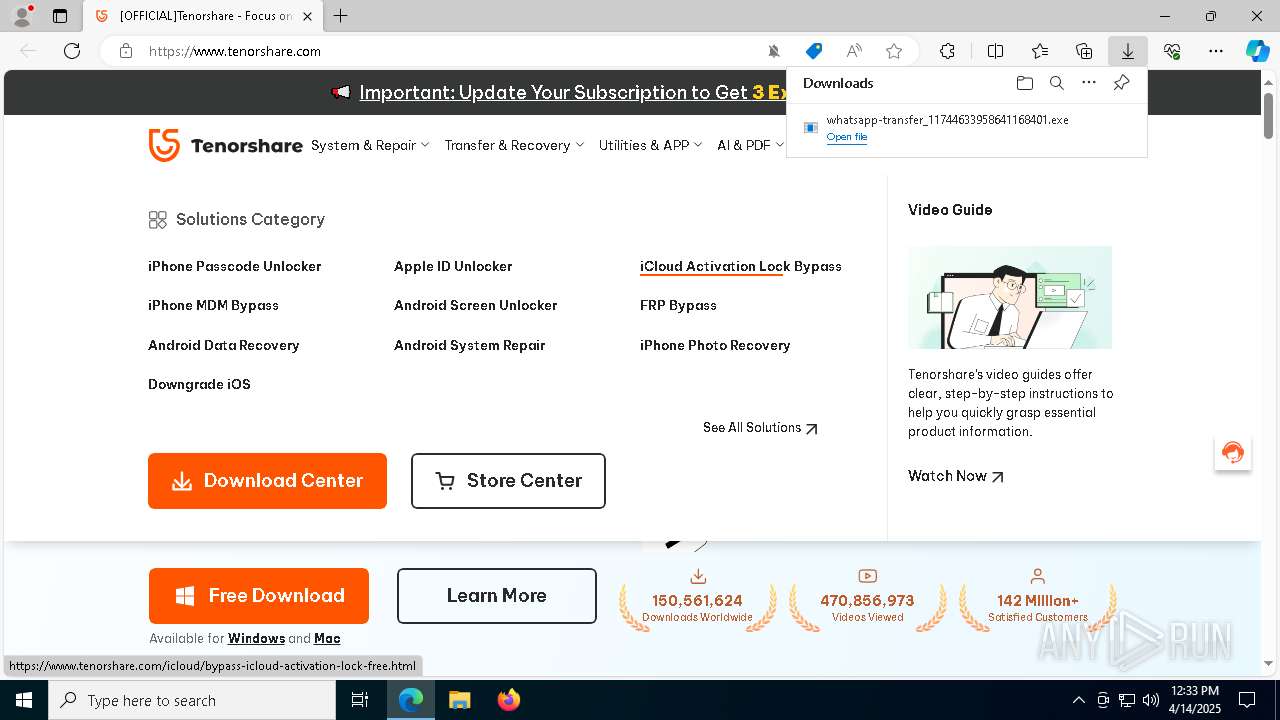Click the notifications blocked bell icon
This screenshot has height=720, width=1280.
coord(774,51)
